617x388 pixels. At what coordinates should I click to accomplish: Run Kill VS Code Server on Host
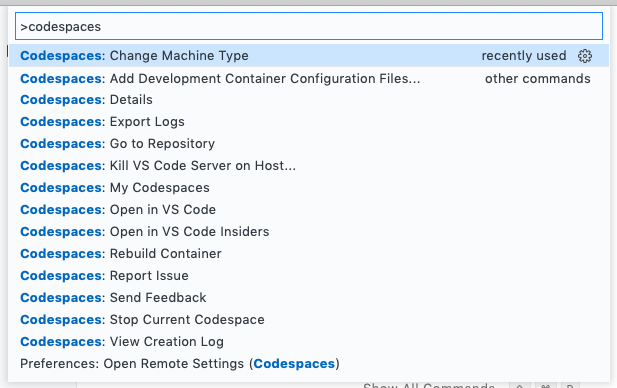[308, 166]
